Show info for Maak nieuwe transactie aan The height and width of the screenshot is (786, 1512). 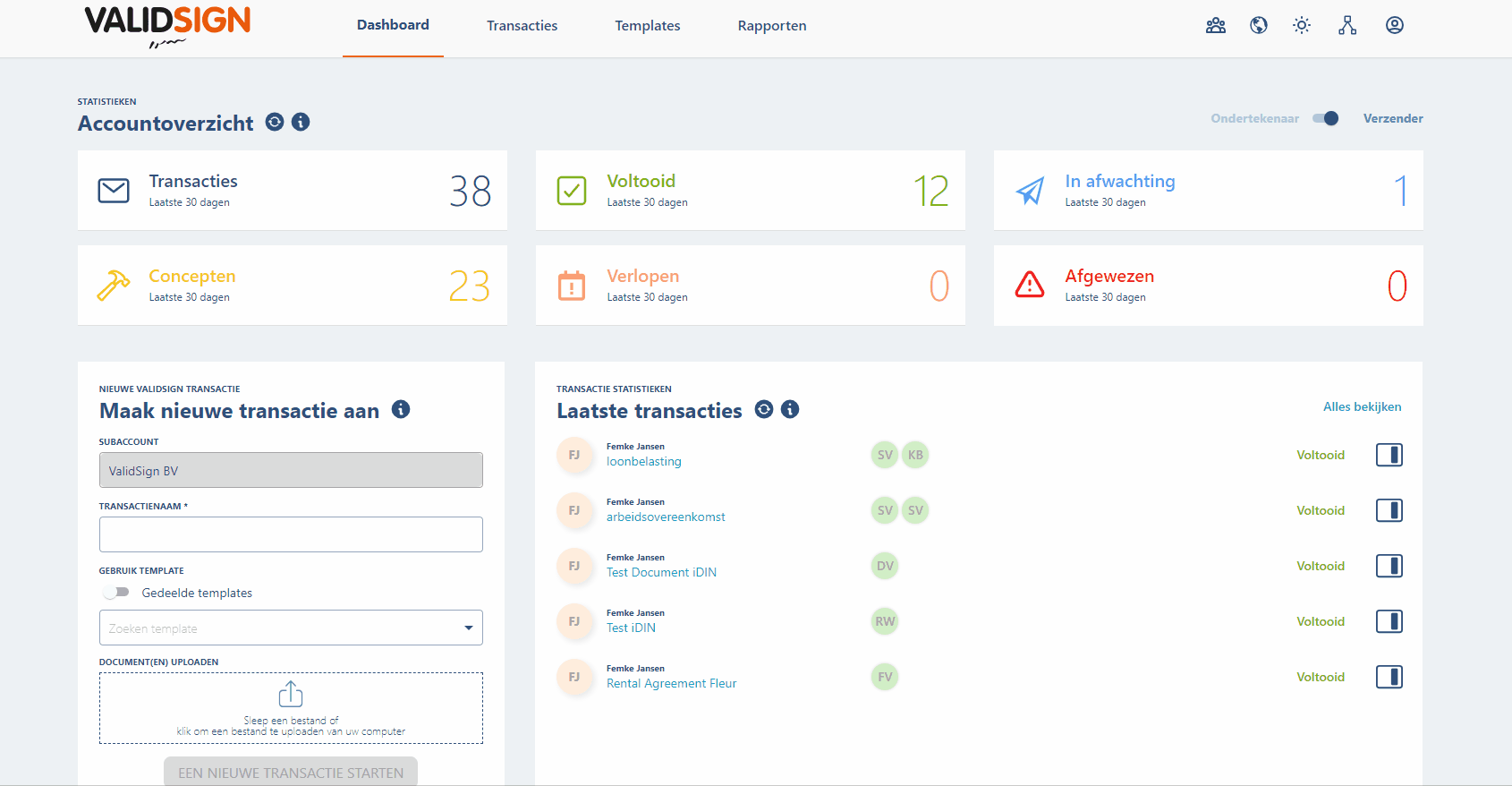pos(401,409)
